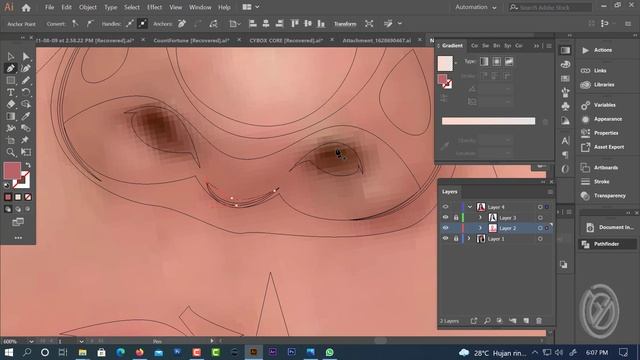This screenshot has height=360, width=640.
Task: Switch to CountFortune document tab
Action: click(191, 40)
